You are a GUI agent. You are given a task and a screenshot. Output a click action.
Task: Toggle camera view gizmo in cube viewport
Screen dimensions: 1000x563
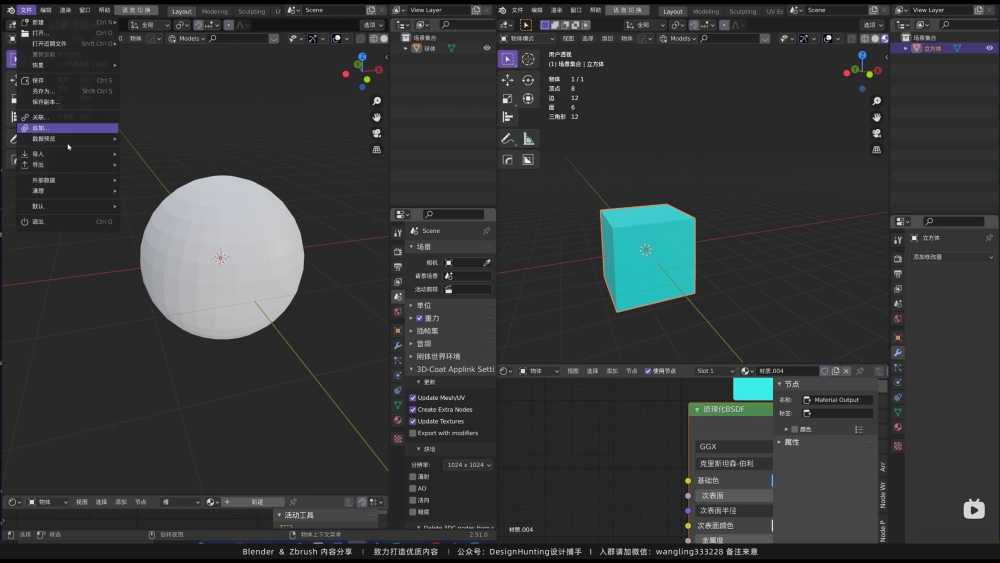tap(877, 133)
